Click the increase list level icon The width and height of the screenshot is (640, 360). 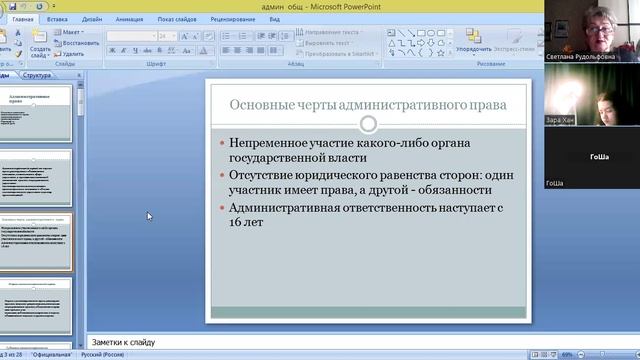coord(272,37)
